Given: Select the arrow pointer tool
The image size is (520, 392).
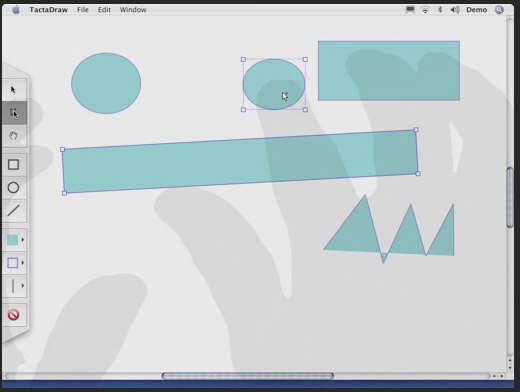Looking at the screenshot, I should [13, 90].
